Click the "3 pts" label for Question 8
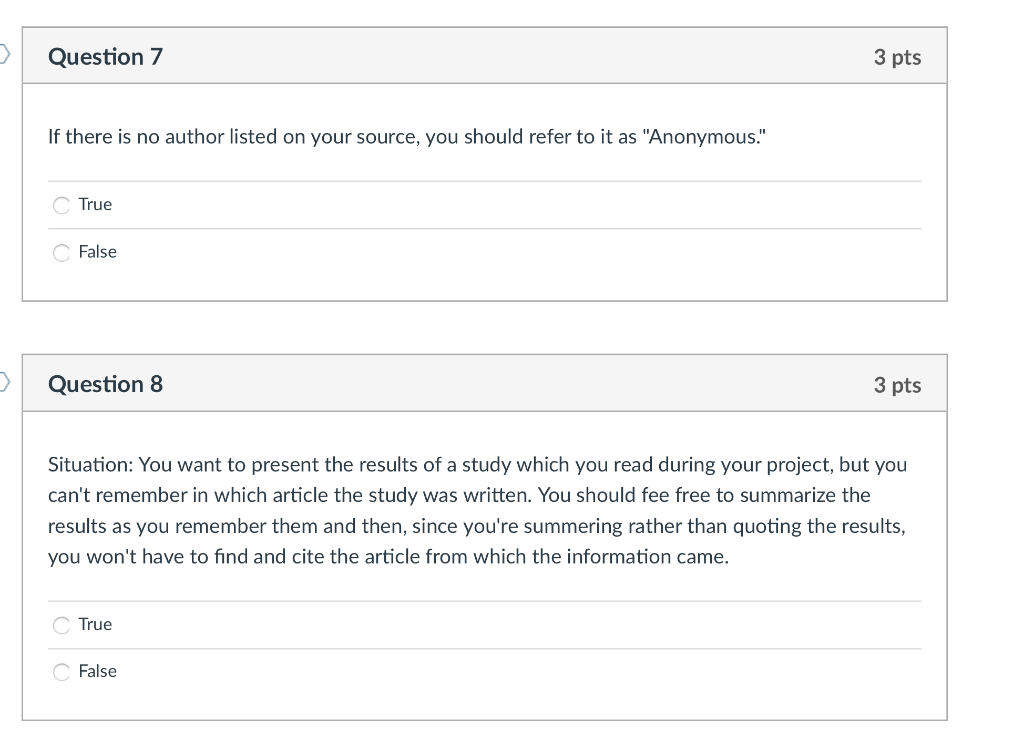The image size is (1024, 739). 898,384
